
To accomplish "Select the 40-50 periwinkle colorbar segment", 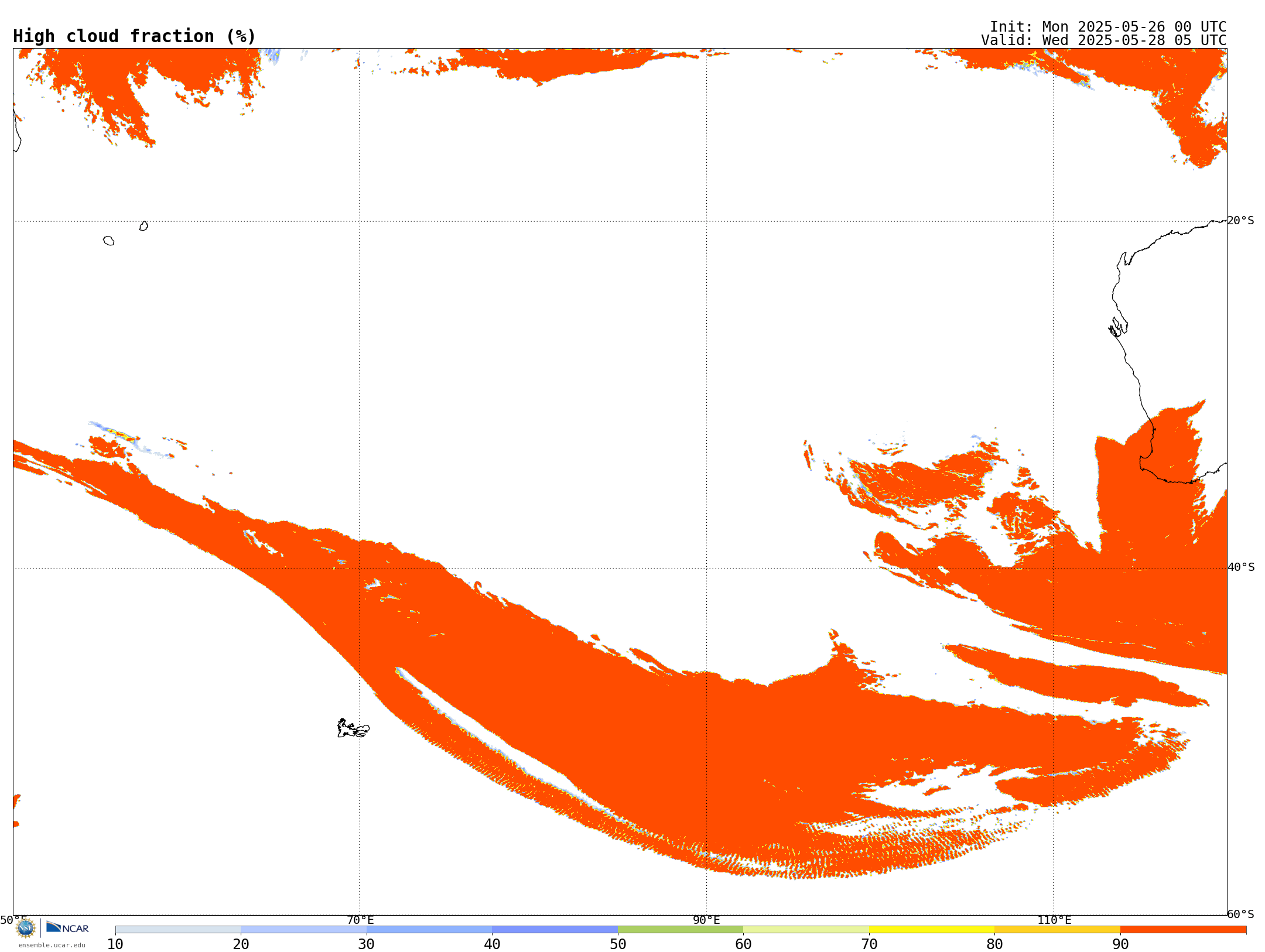I will [555, 930].
